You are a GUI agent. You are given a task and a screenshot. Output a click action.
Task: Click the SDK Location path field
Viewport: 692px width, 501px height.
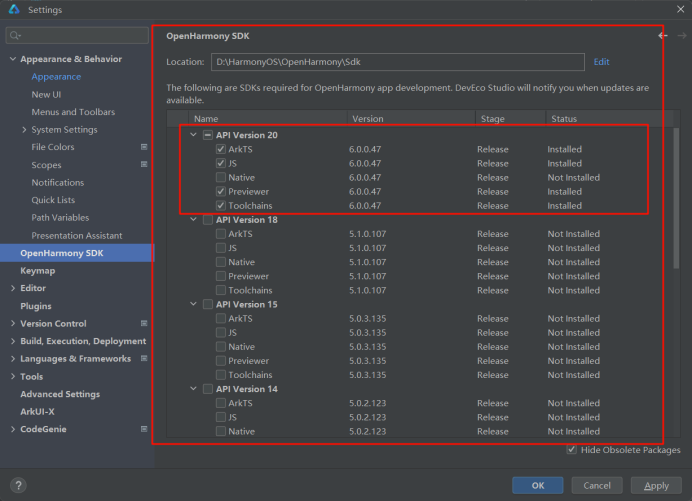398,62
